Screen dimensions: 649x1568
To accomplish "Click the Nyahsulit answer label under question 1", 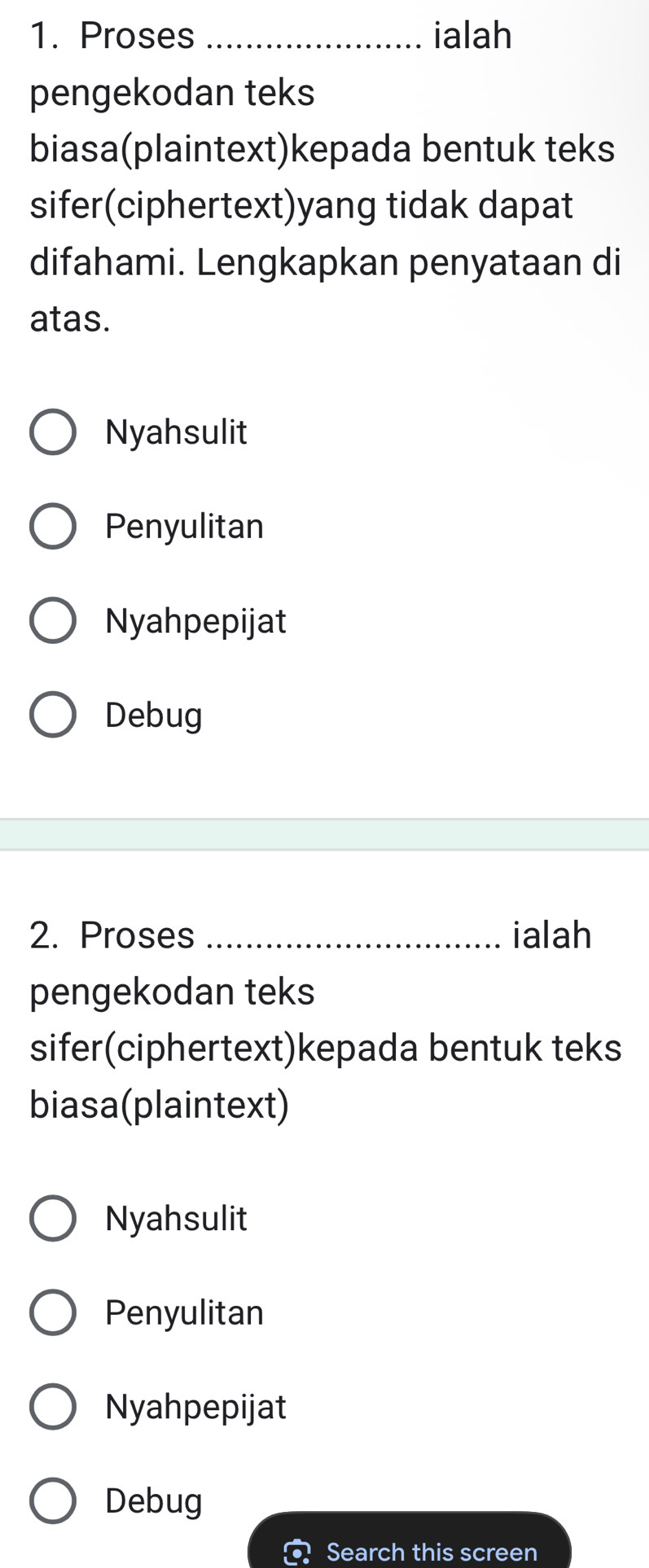I will [176, 432].
